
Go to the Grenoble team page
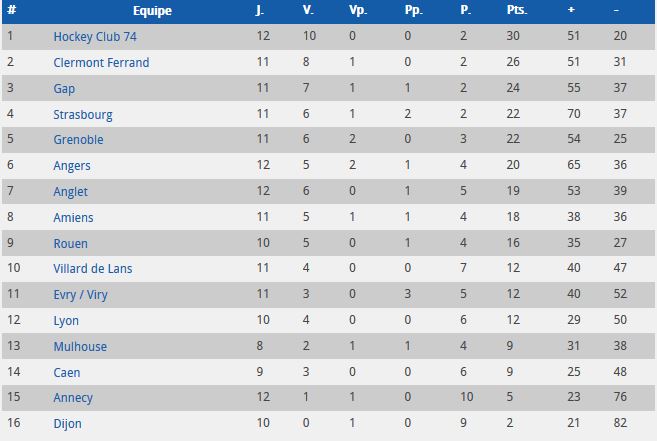click(x=78, y=140)
